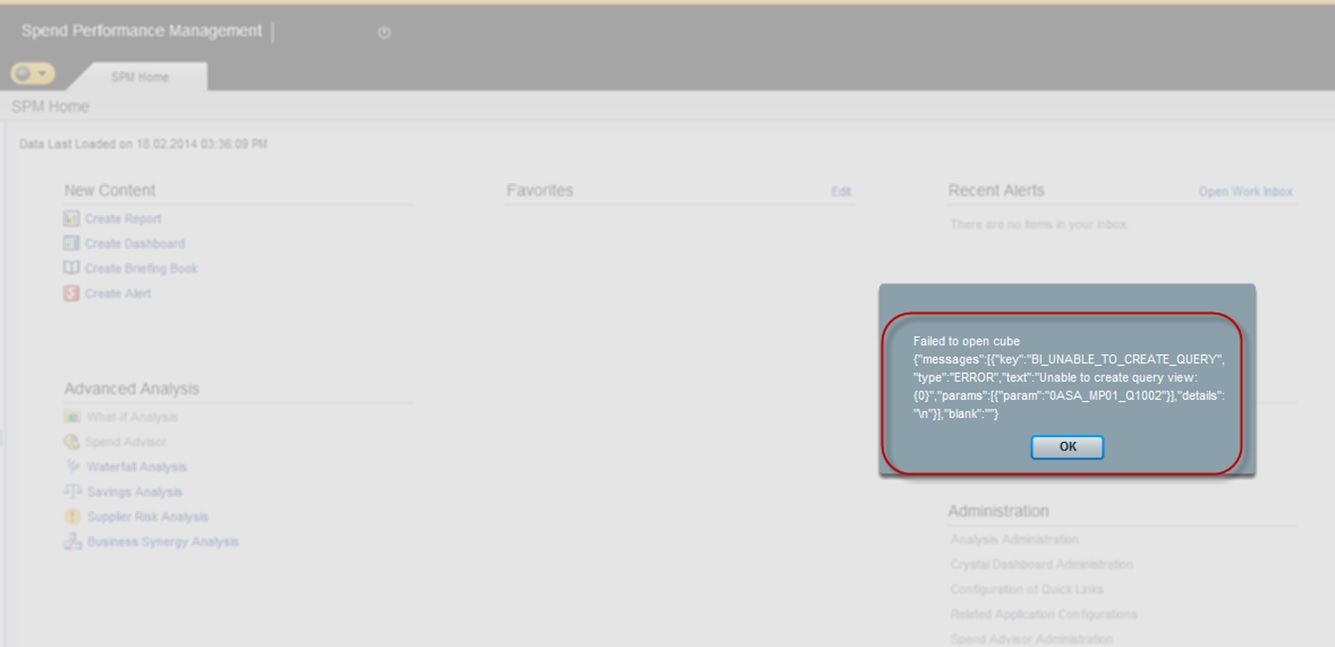Click the SPM Home page title
This screenshot has width=1335, height=647.
tap(50, 106)
